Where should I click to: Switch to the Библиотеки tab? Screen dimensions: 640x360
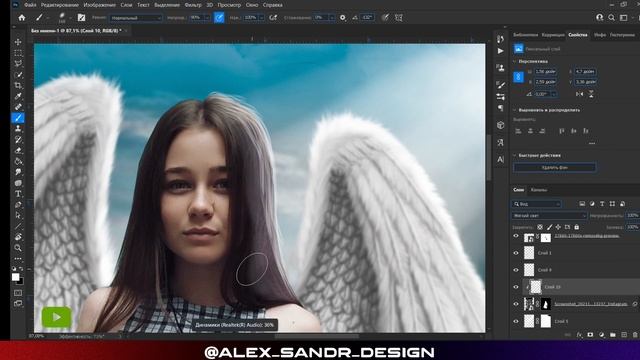click(x=526, y=35)
